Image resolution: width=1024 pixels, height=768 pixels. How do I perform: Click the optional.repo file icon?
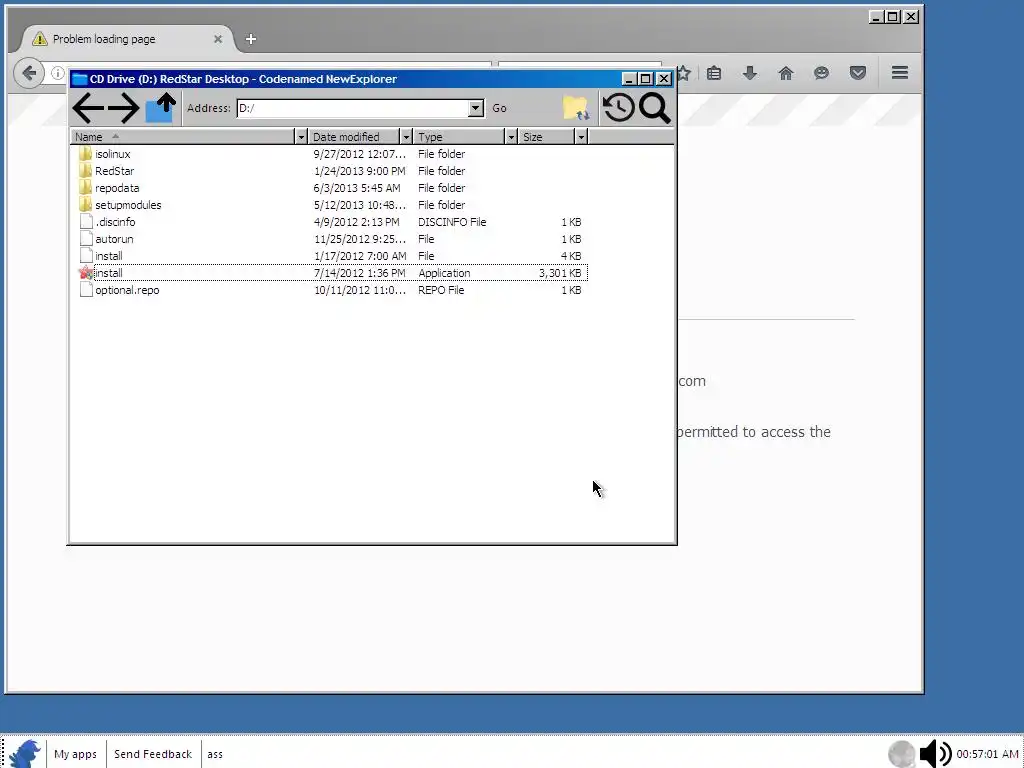click(x=86, y=290)
